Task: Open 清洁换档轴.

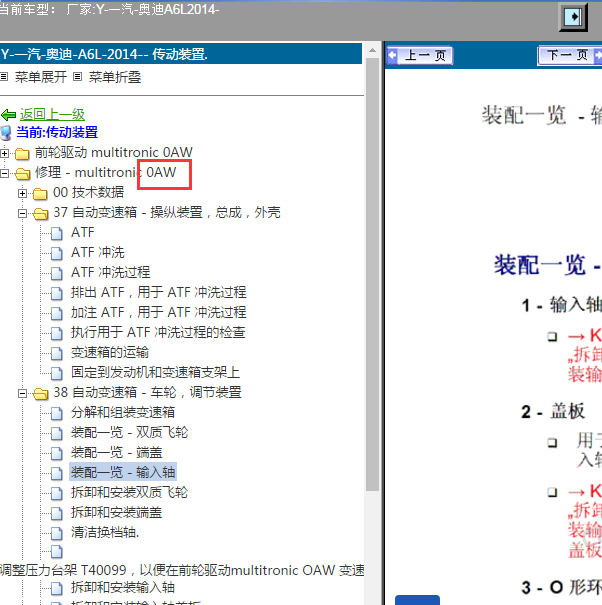Action: pos(105,532)
